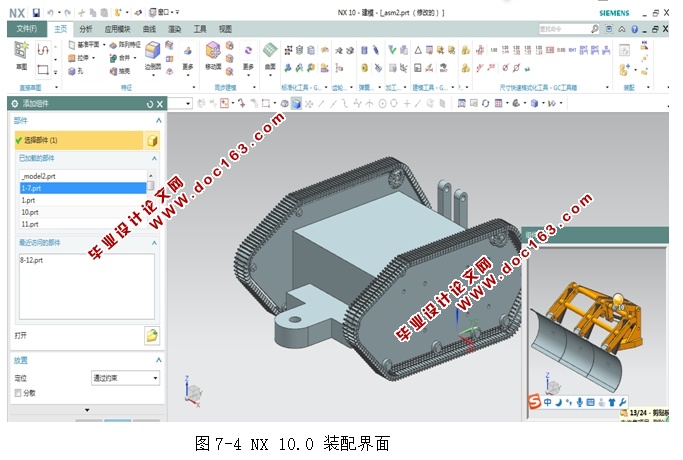This screenshot has width=683, height=460.
Task: Click the Sogou input method S icon
Action: pos(534,401)
